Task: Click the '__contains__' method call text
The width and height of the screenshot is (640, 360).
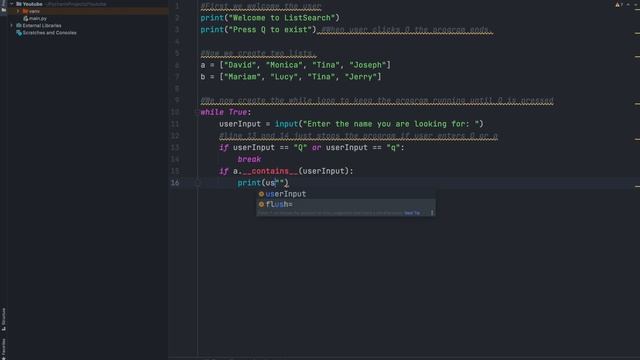Action: pyautogui.click(x=270, y=171)
